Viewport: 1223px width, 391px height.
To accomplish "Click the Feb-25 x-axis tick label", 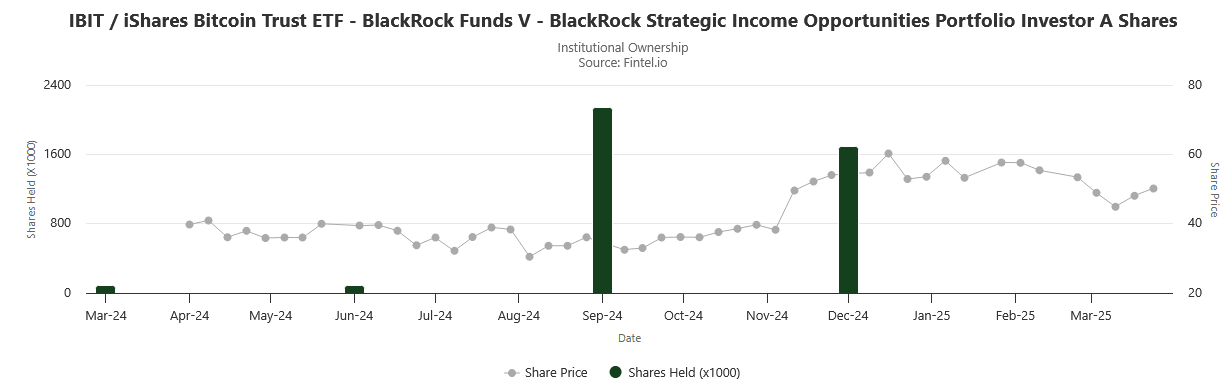I will click(x=1015, y=316).
